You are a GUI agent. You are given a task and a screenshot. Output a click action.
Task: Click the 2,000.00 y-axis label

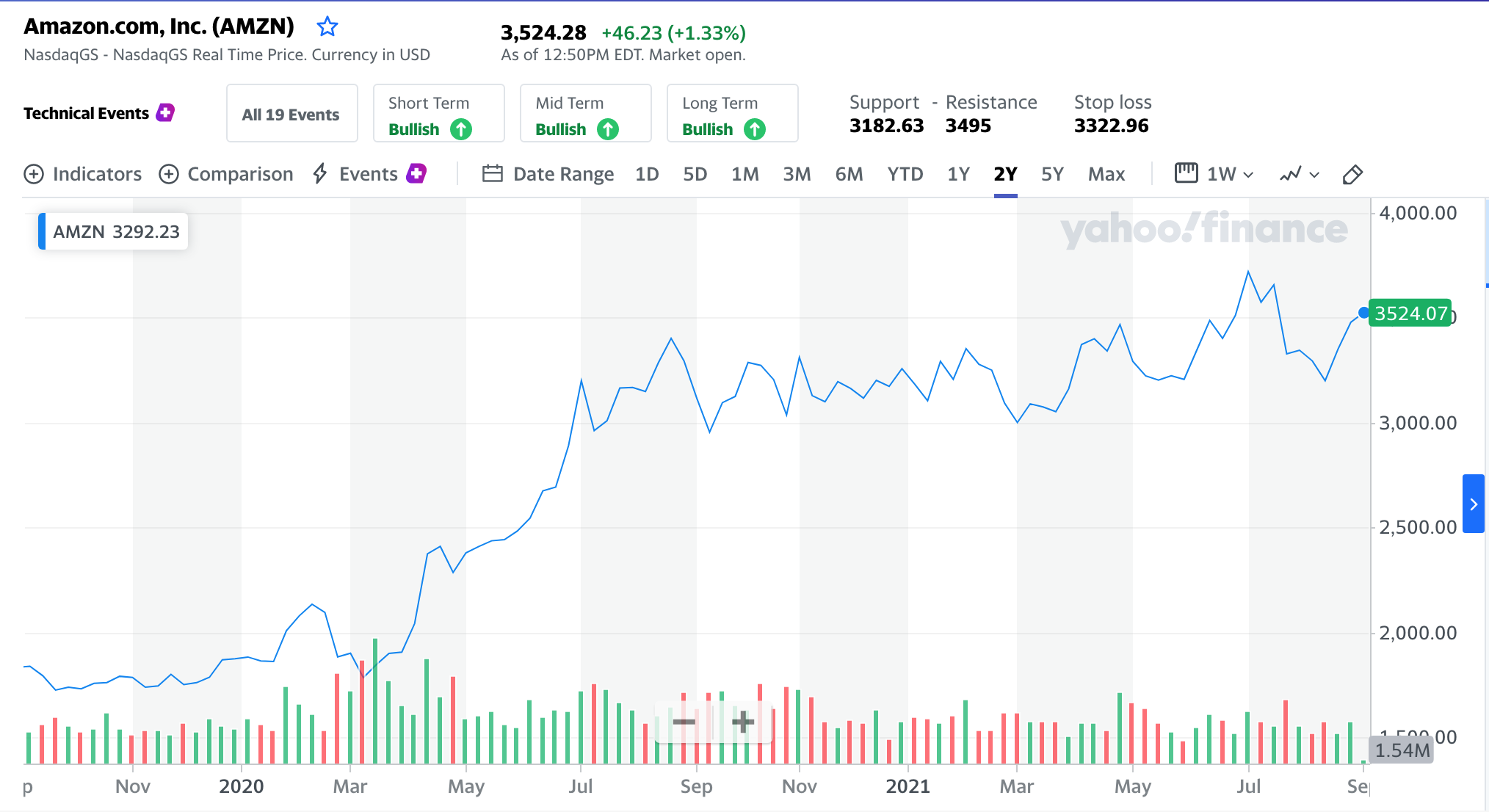1418,633
